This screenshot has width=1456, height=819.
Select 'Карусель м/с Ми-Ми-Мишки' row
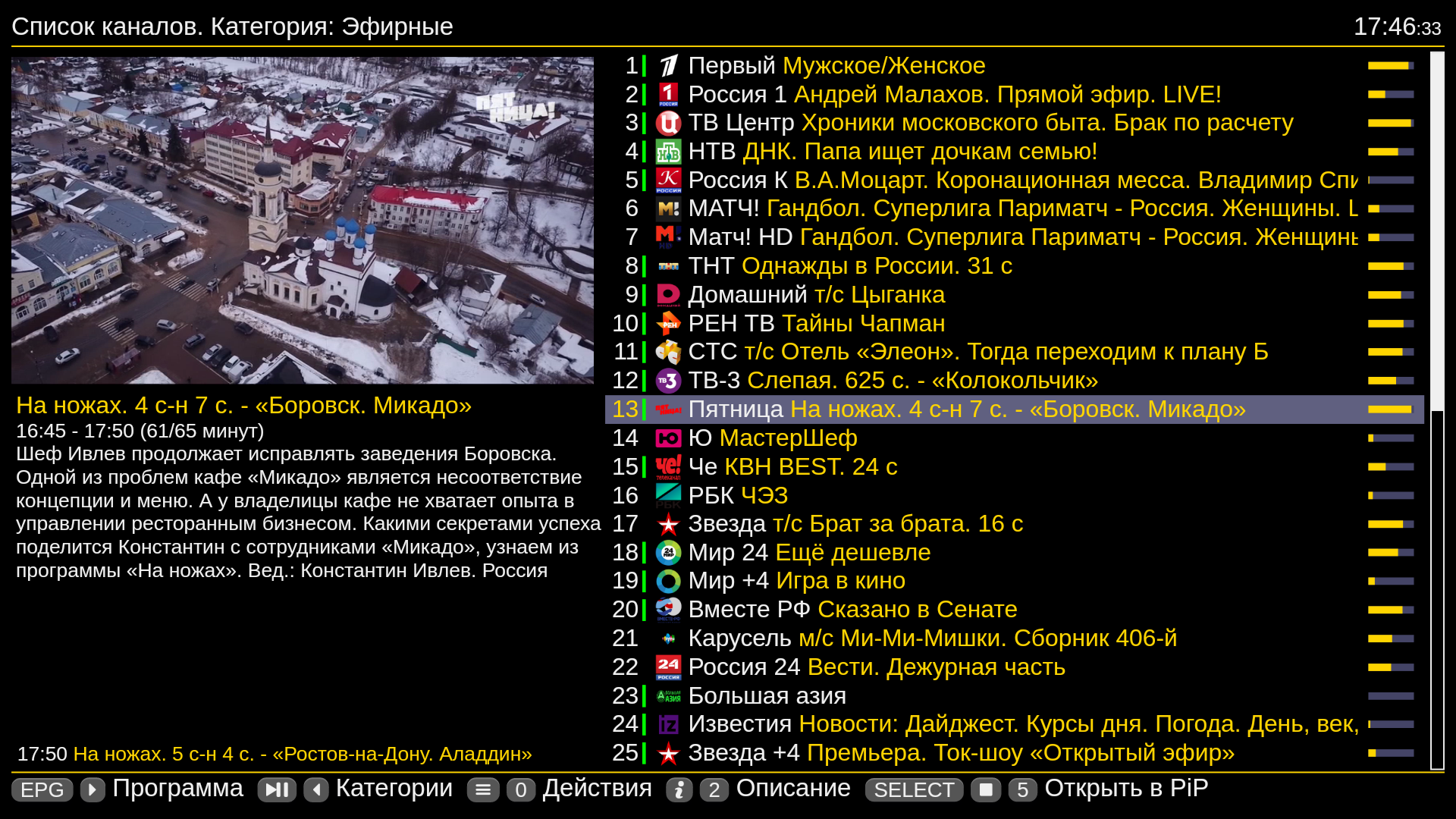[1015, 639]
